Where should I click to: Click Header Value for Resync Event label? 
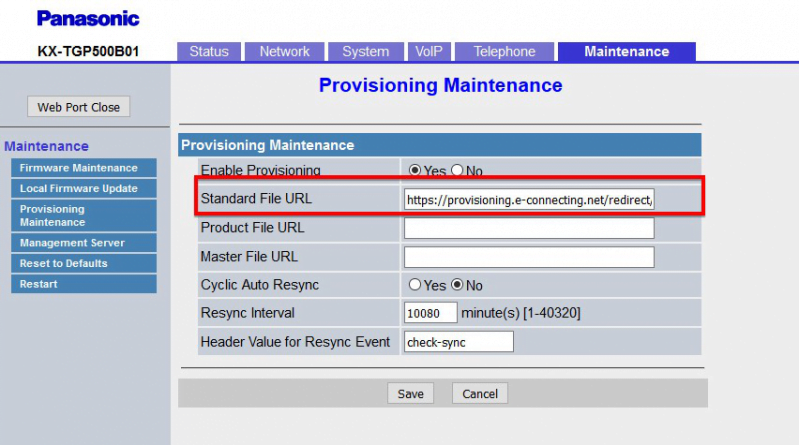(x=296, y=342)
